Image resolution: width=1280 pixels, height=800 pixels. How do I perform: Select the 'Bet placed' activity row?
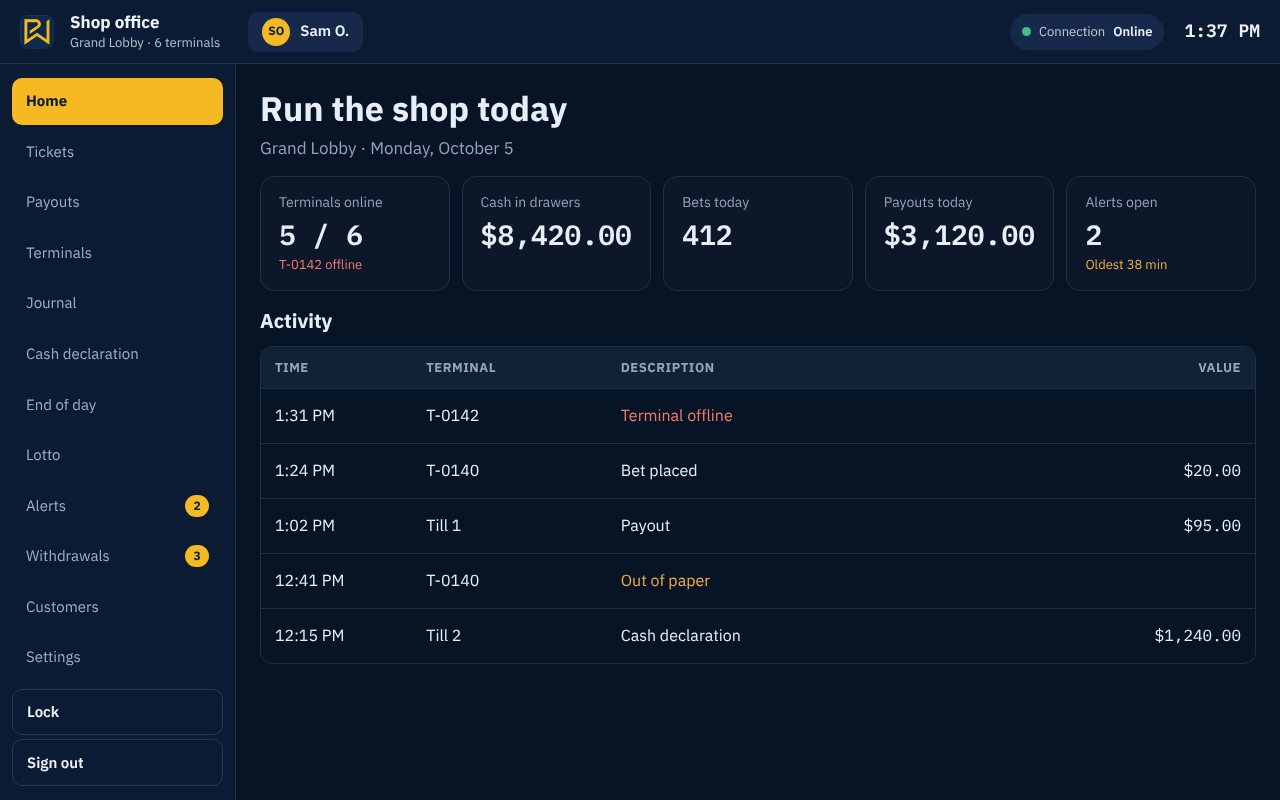coord(758,471)
